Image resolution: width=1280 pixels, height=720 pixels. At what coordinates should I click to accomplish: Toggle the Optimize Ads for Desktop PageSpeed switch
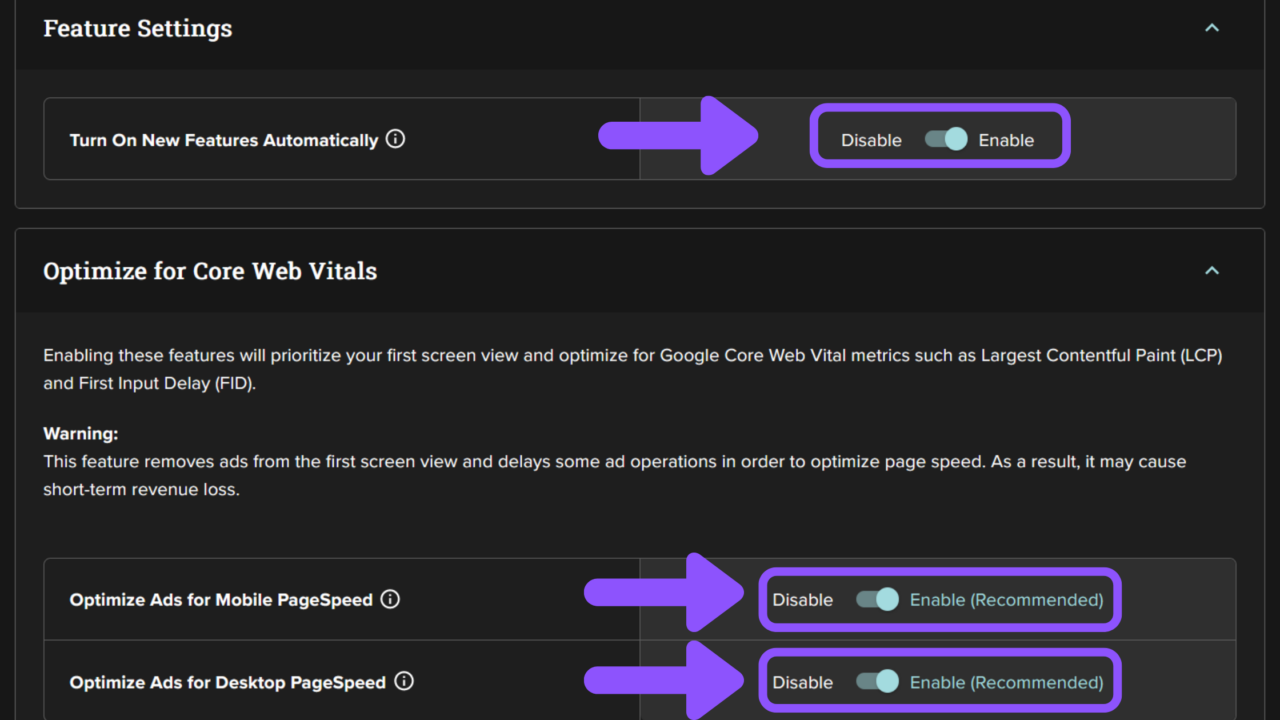pos(877,681)
